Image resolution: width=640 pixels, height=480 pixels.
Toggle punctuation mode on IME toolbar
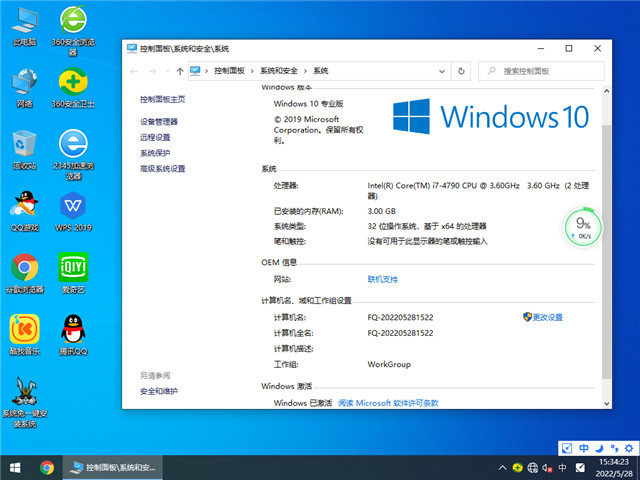point(614,448)
